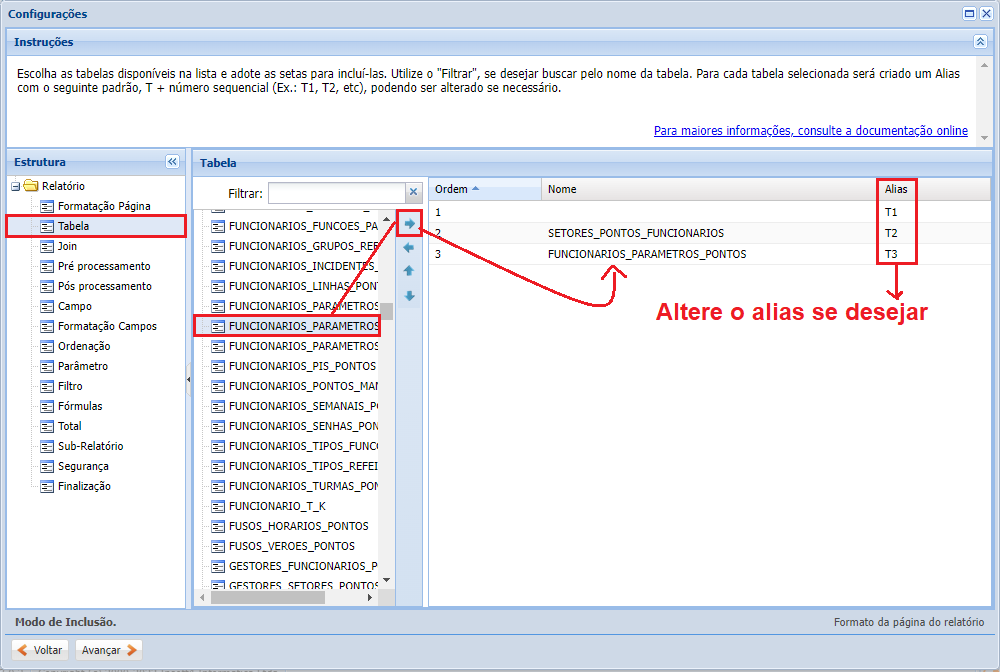
Task: Collapse the Instruções panel
Action: 980,42
